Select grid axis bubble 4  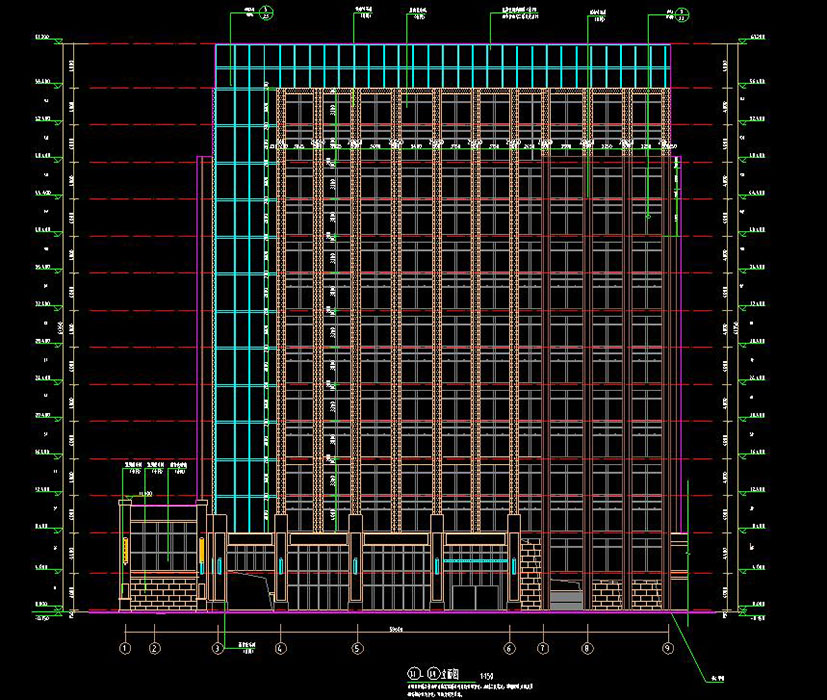coord(281,648)
